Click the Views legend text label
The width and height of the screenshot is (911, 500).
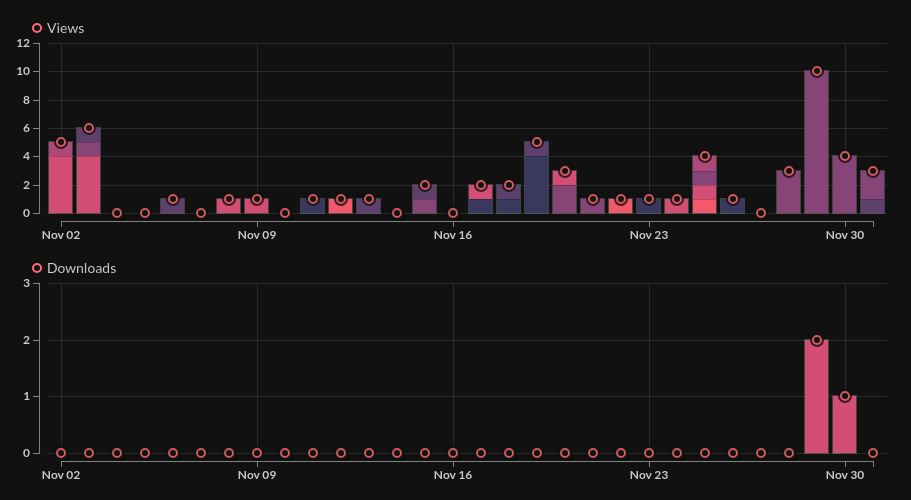[x=65, y=28]
